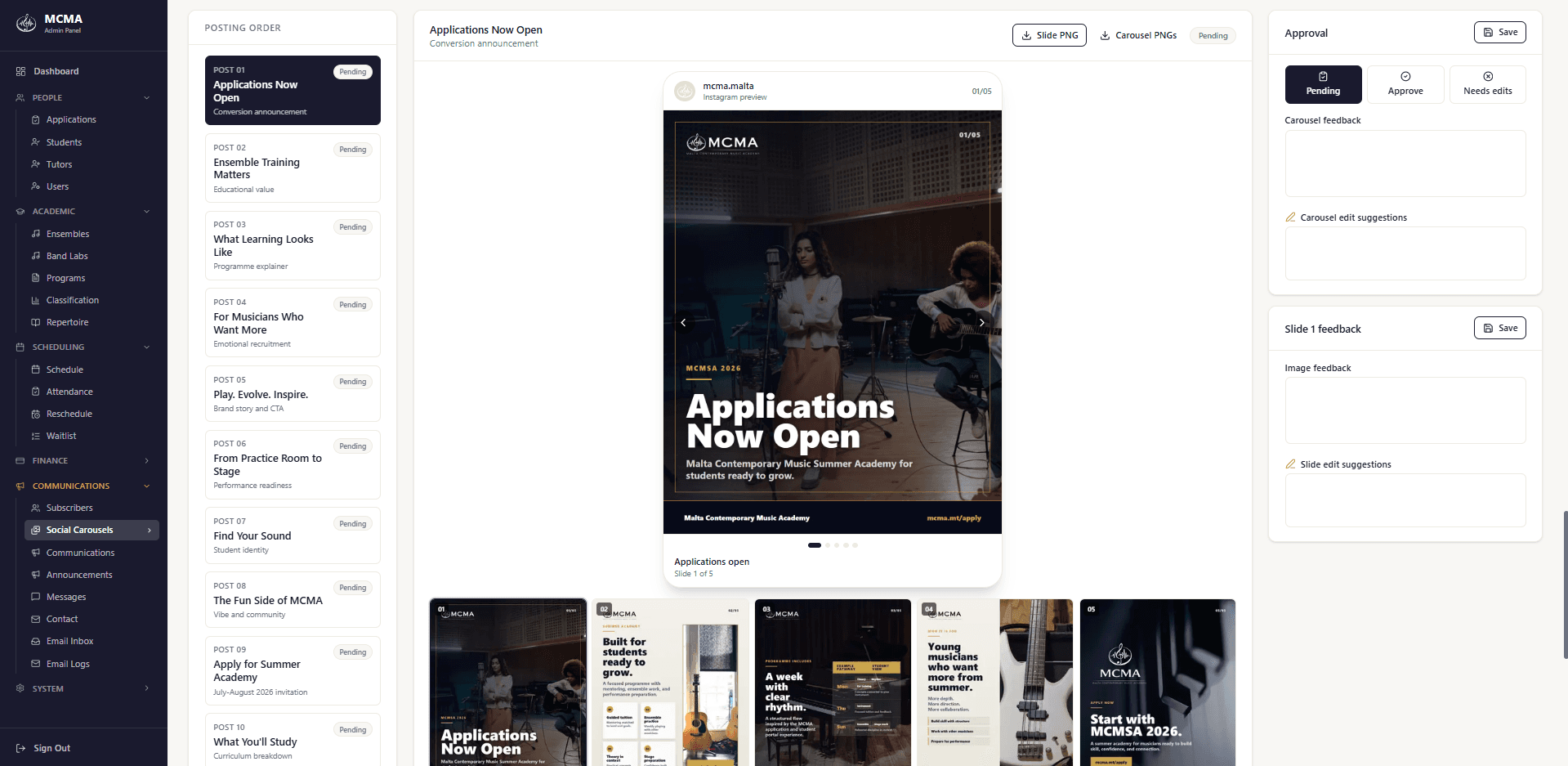Click the Waitlist list icon
Image resolution: width=1568 pixels, height=766 pixels.
(35, 436)
